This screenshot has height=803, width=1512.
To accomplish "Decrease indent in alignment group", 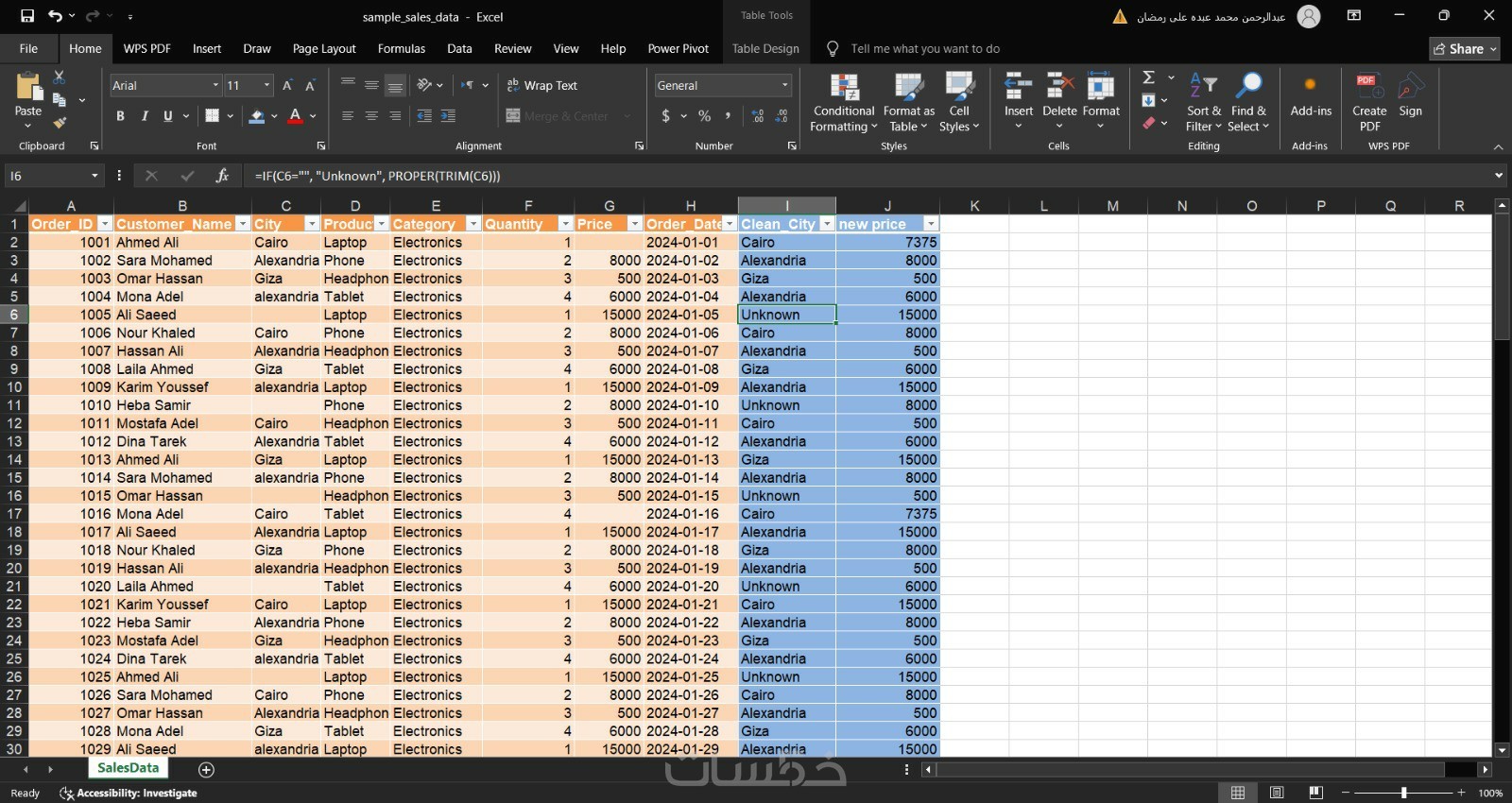I will click(424, 115).
